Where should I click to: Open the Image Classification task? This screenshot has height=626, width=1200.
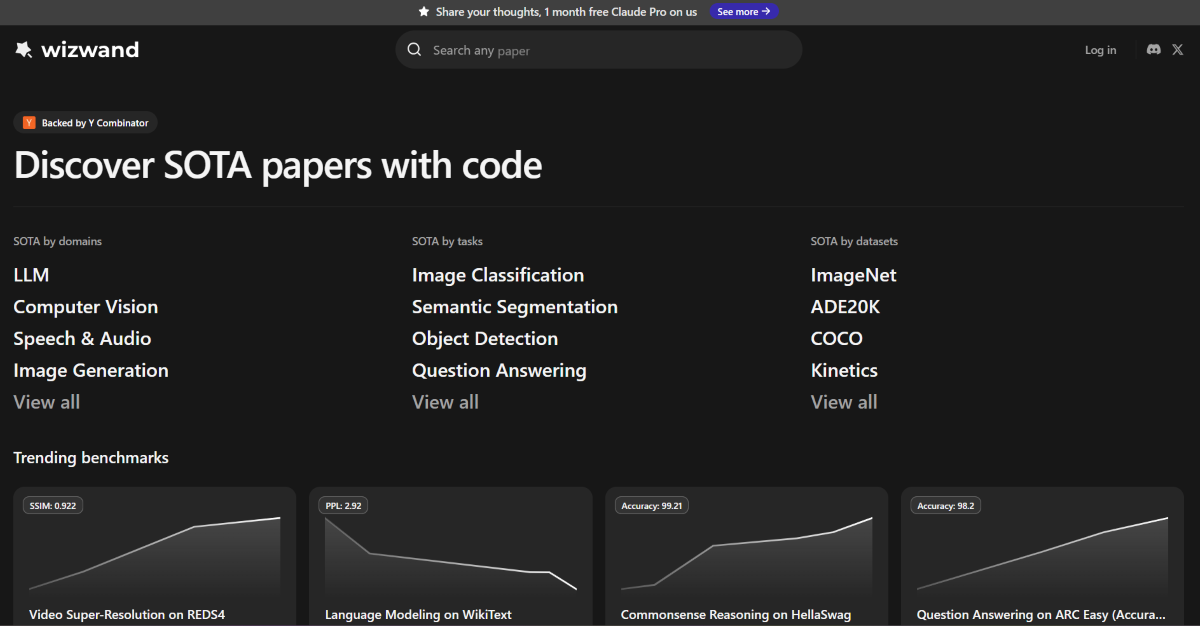coord(498,275)
